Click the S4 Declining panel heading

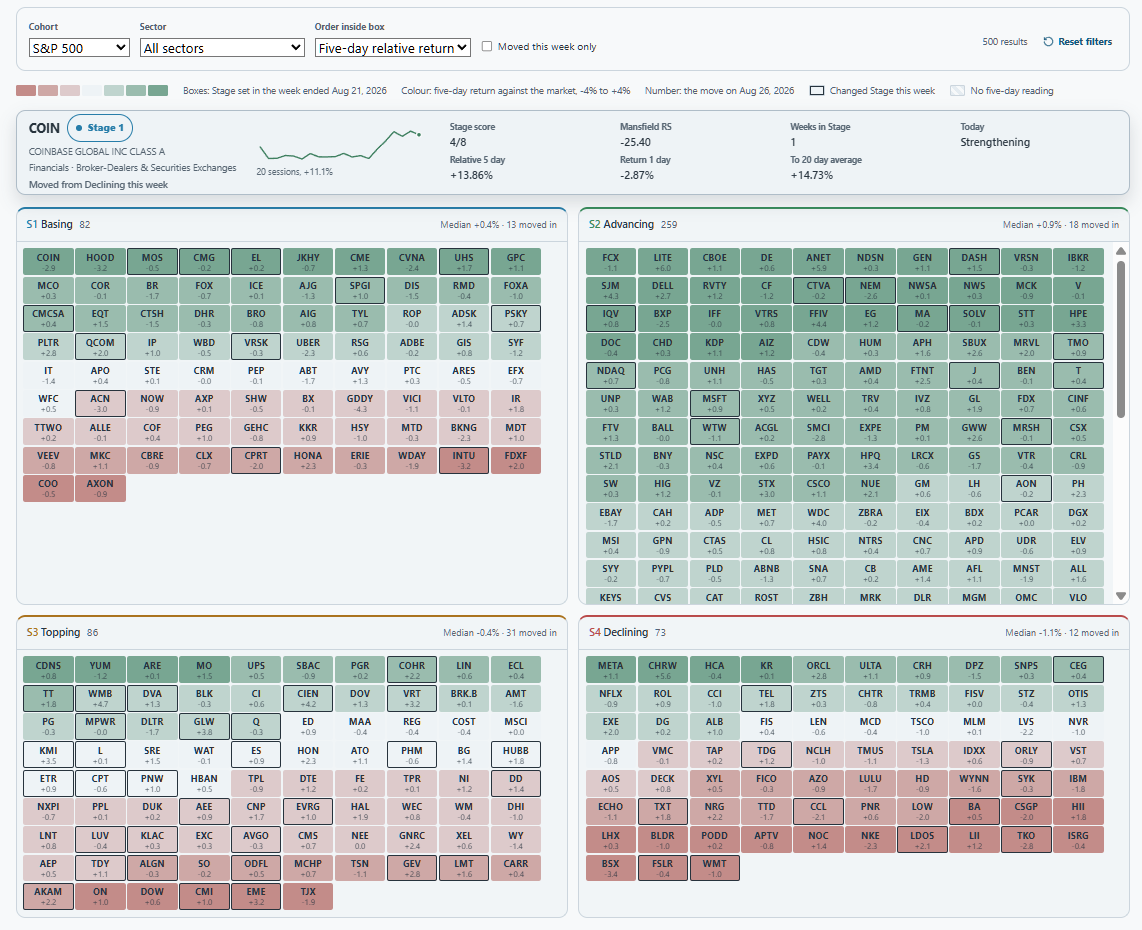pyautogui.click(x=618, y=632)
